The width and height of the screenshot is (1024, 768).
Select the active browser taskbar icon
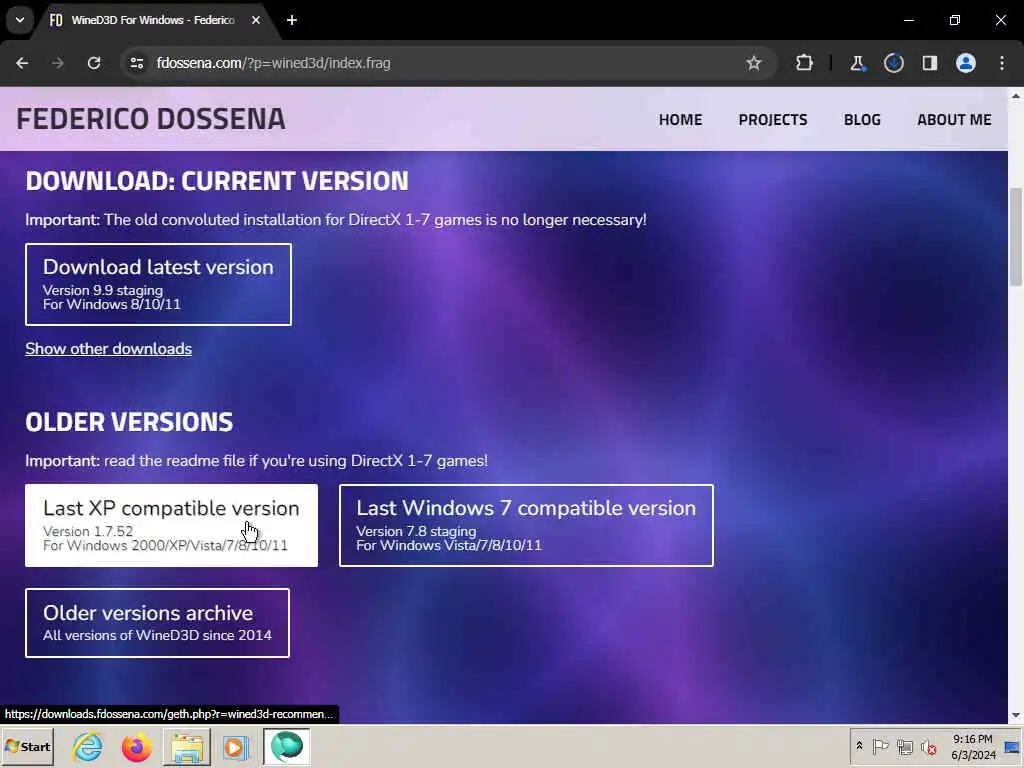pos(287,746)
